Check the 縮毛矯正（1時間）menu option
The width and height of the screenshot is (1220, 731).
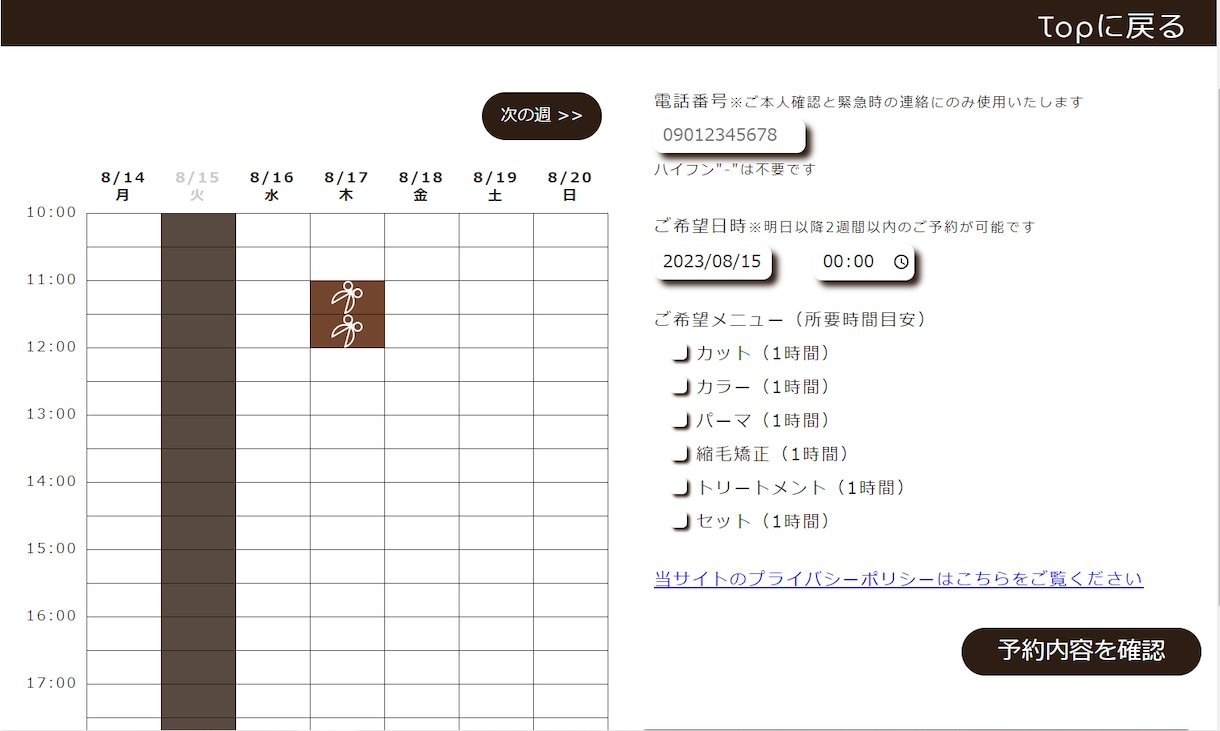pos(681,454)
